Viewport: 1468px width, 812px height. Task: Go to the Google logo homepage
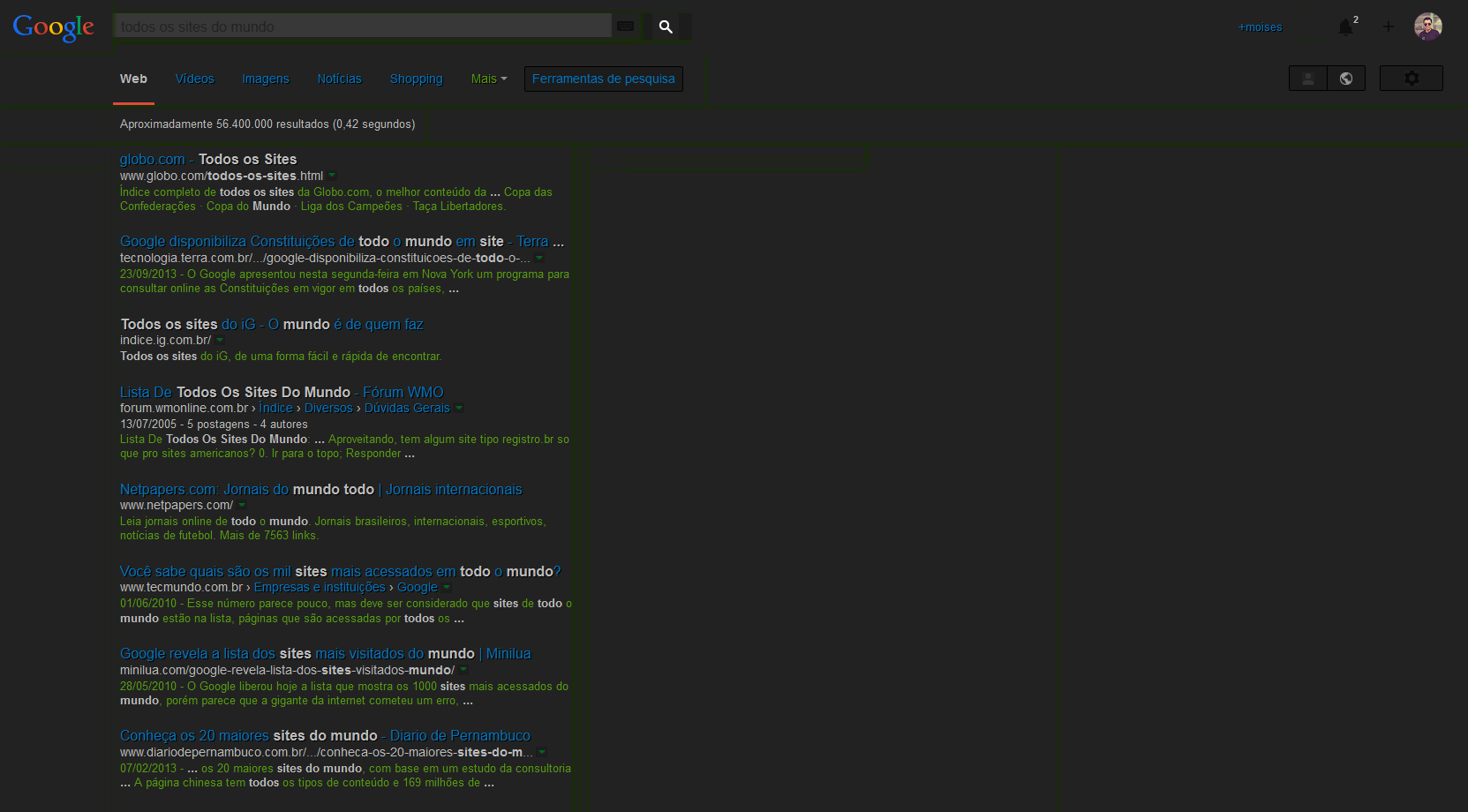coord(53,27)
